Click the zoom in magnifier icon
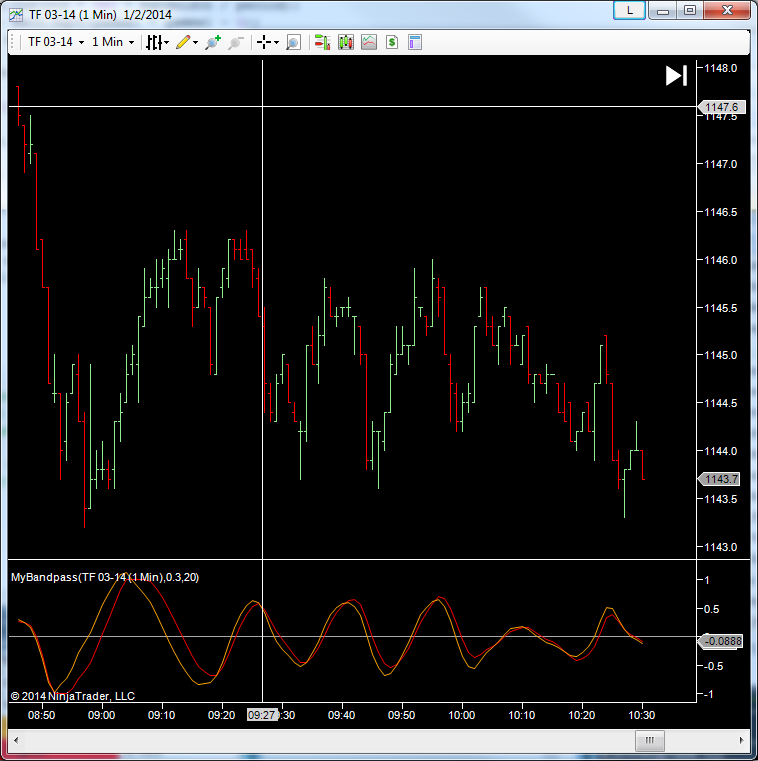Viewport: 758px width, 761px height. coord(213,42)
